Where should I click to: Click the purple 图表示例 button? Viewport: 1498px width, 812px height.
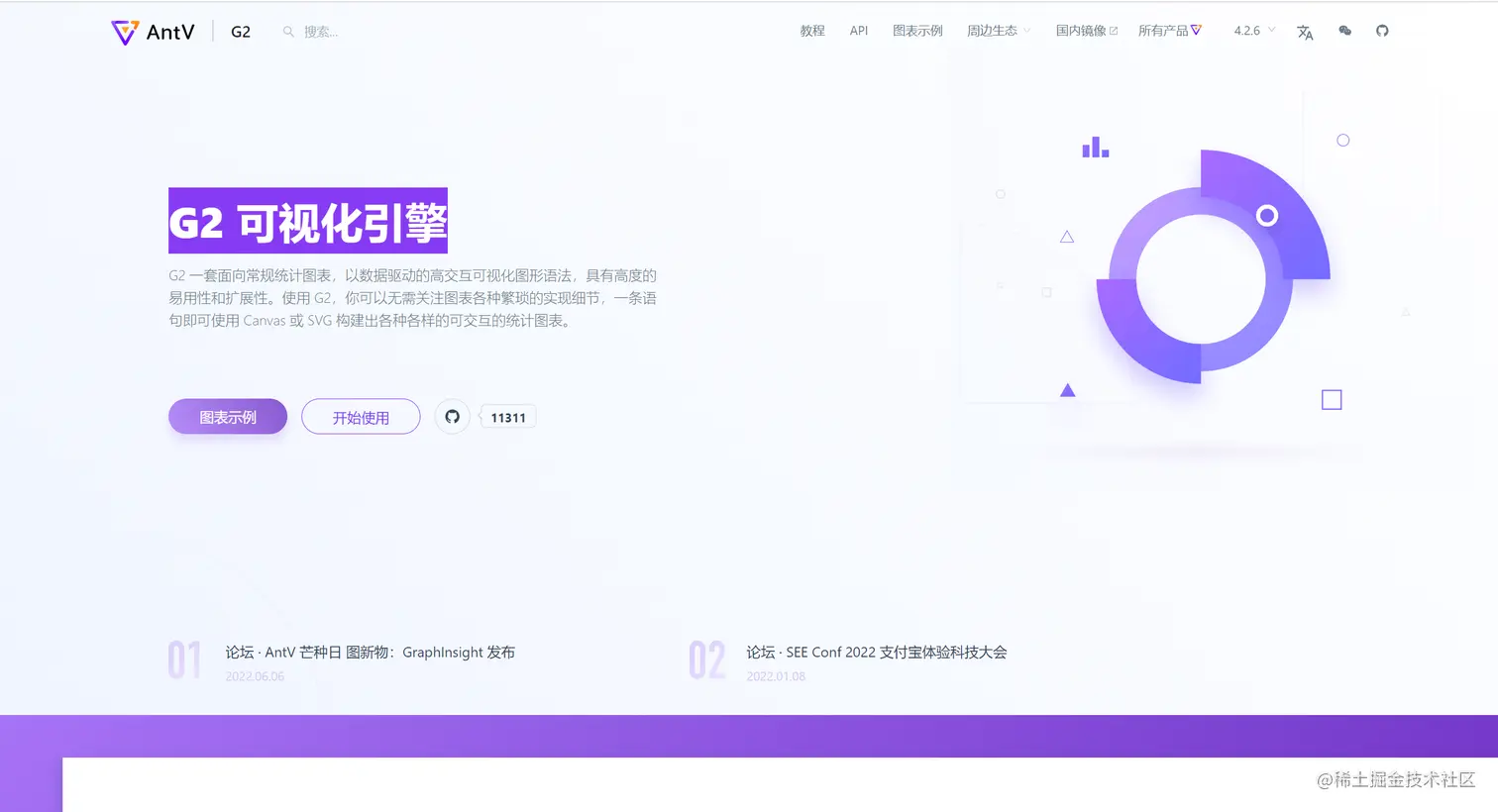(x=228, y=417)
